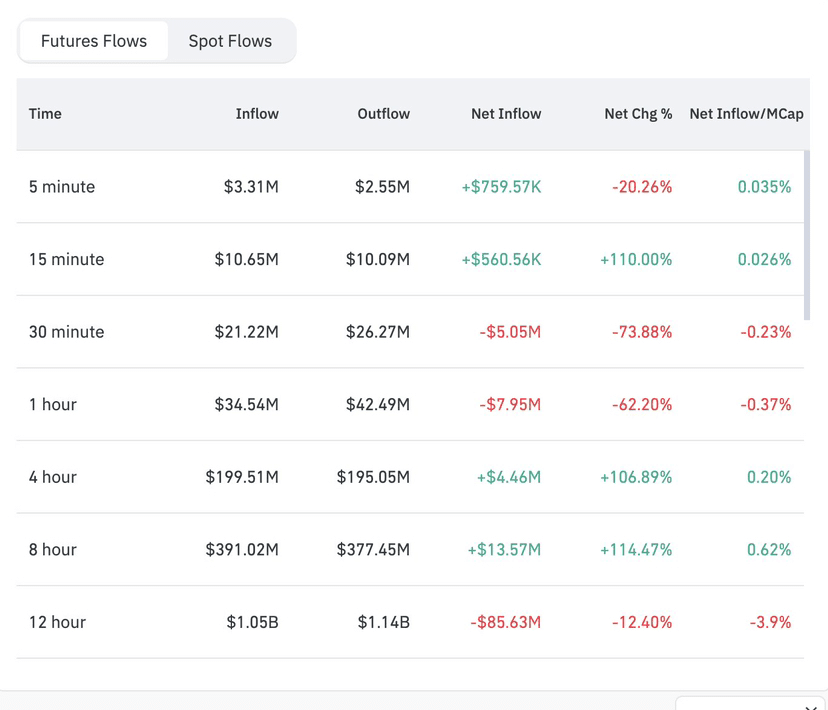Sort by the Outflow column header
This screenshot has width=828, height=710.
[x=383, y=114]
